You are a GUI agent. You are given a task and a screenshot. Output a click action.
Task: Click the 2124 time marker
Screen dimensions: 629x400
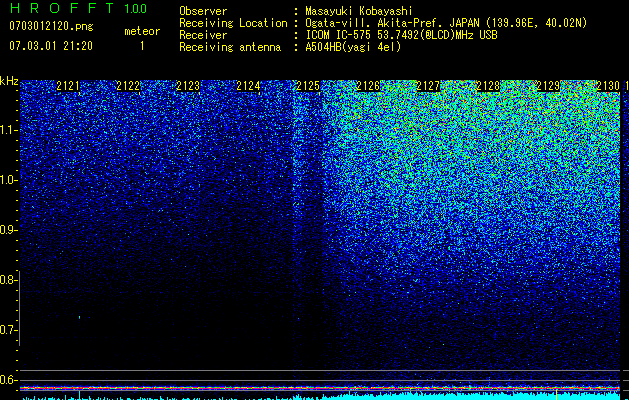coord(248,86)
